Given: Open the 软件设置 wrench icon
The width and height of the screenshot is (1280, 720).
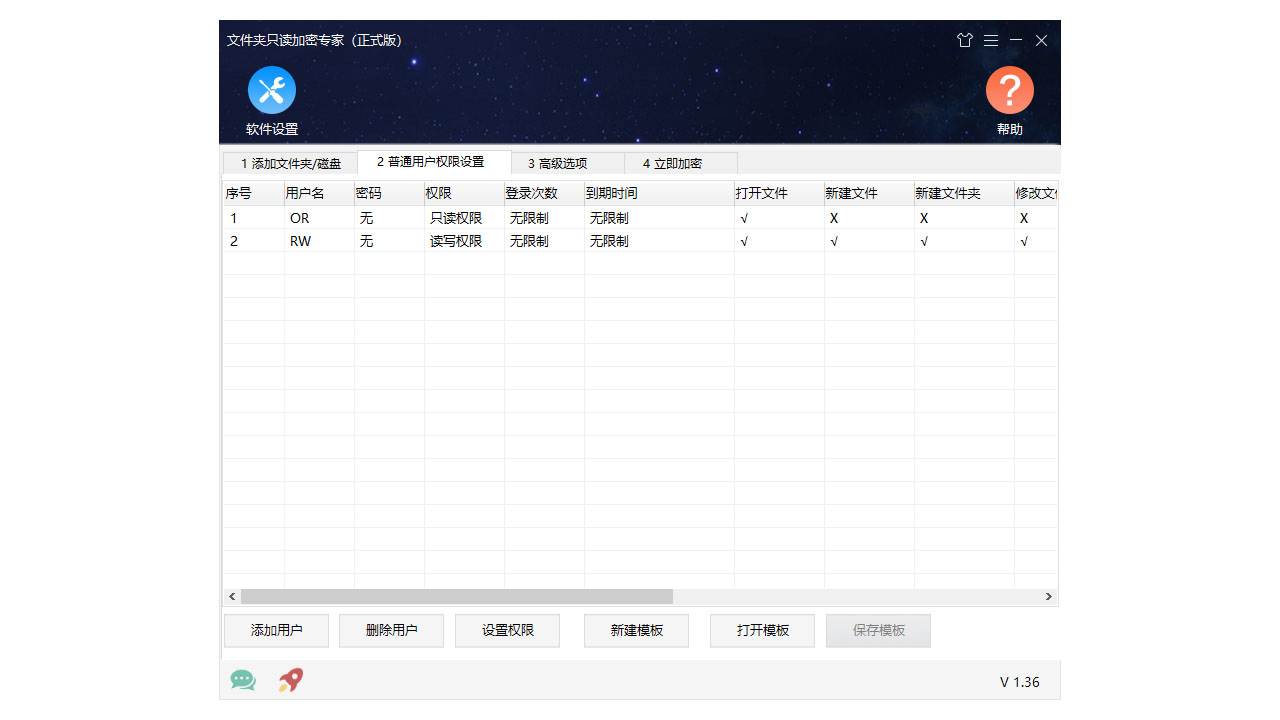Looking at the screenshot, I should [x=271, y=91].
